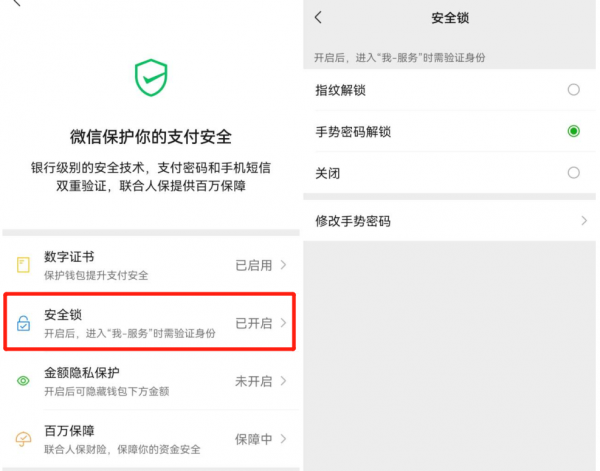Click the orange umbrella 百万保障 icon
This screenshot has height=471, width=600.
coord(23,438)
